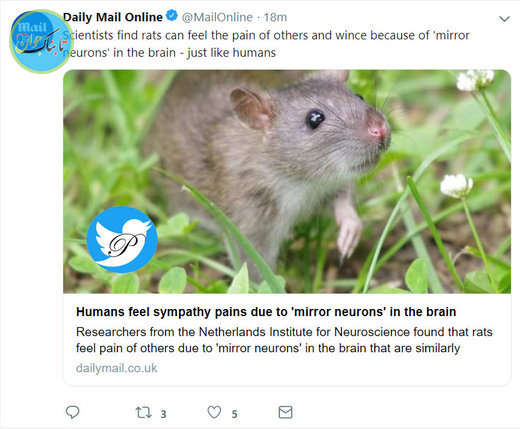The height and width of the screenshot is (429, 520).
Task: Click the blue verified badge
Action: pyautogui.click(x=172, y=16)
